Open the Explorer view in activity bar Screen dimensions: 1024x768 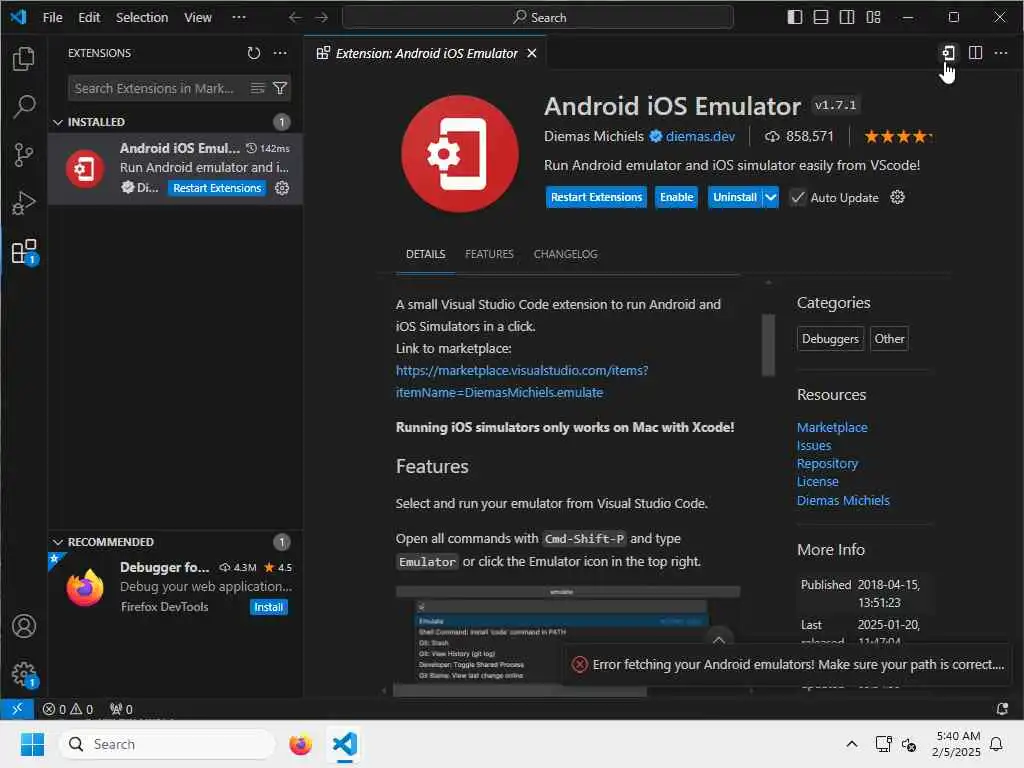pos(24,59)
